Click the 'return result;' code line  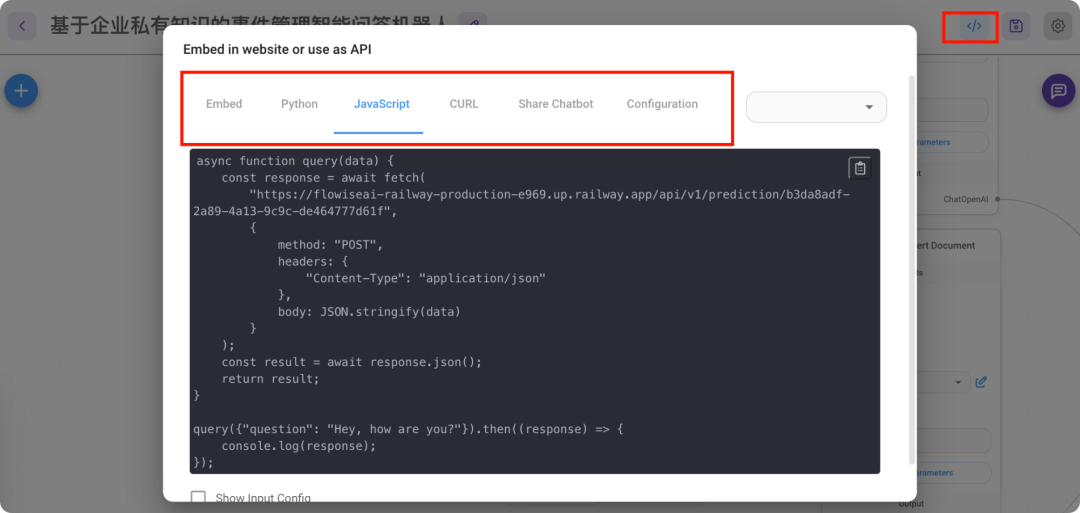[271, 379]
